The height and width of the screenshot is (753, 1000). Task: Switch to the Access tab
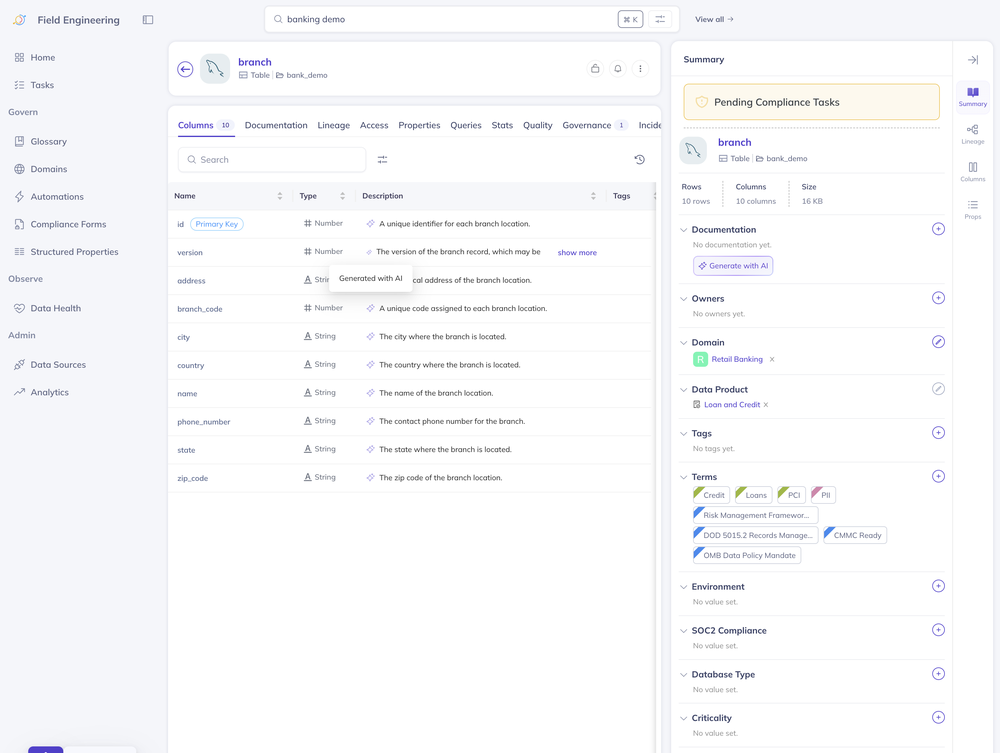pyautogui.click(x=374, y=125)
